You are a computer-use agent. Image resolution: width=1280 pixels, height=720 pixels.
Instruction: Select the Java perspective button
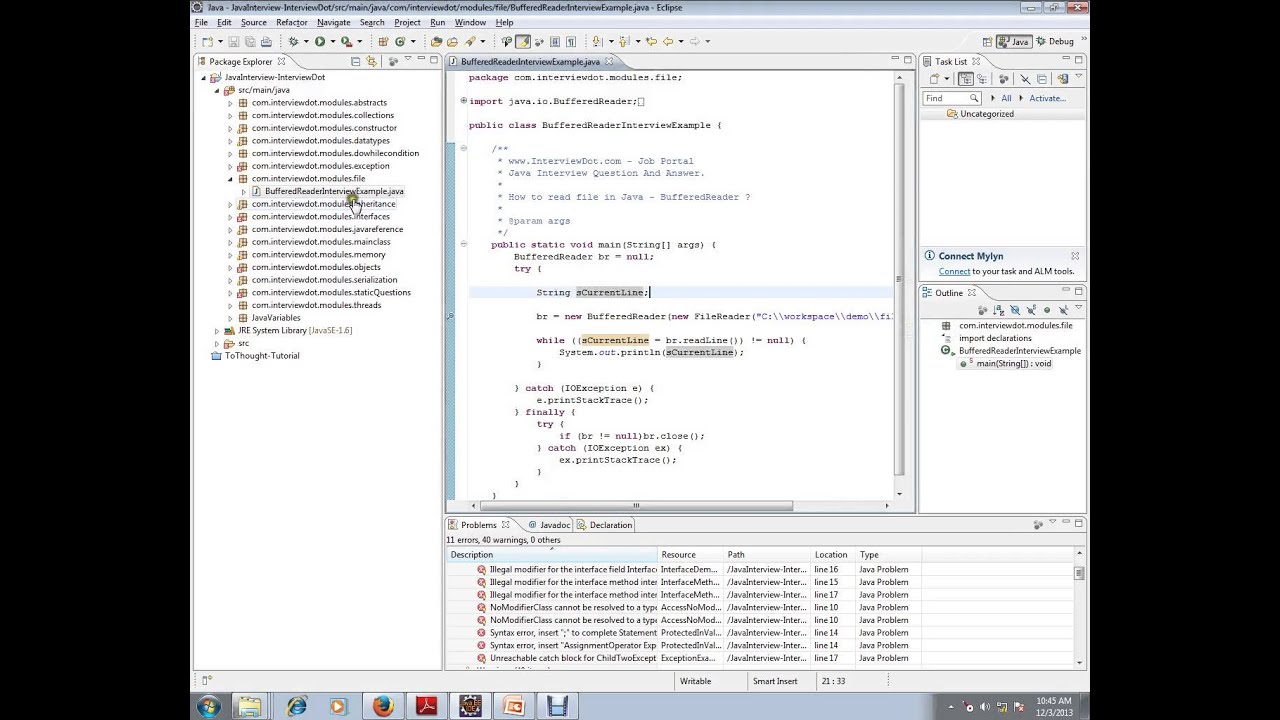pyautogui.click(x=1014, y=41)
